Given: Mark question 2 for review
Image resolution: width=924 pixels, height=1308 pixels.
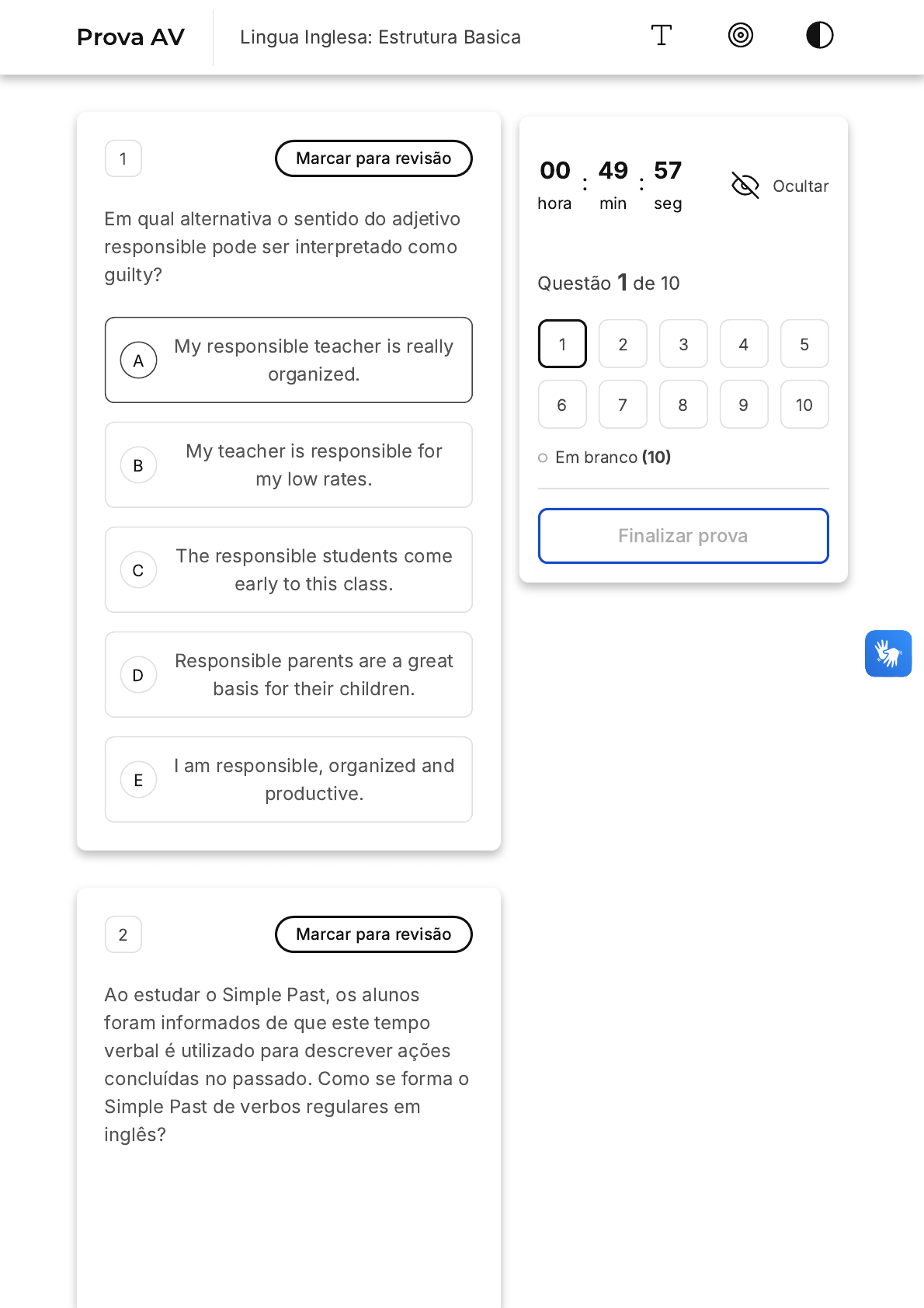Looking at the screenshot, I should point(373,934).
